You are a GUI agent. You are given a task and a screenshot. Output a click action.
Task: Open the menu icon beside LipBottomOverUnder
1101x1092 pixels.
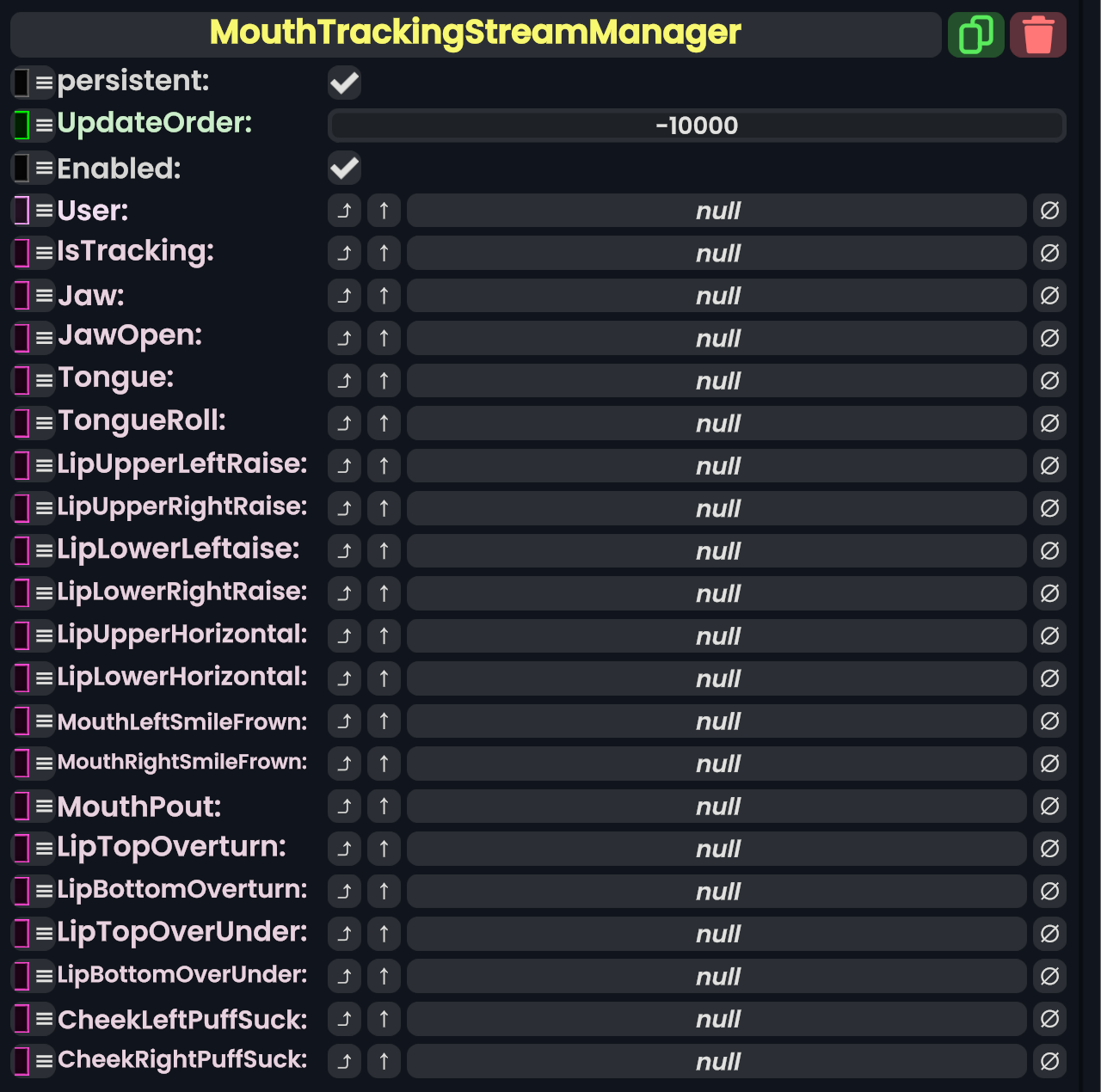(45, 977)
